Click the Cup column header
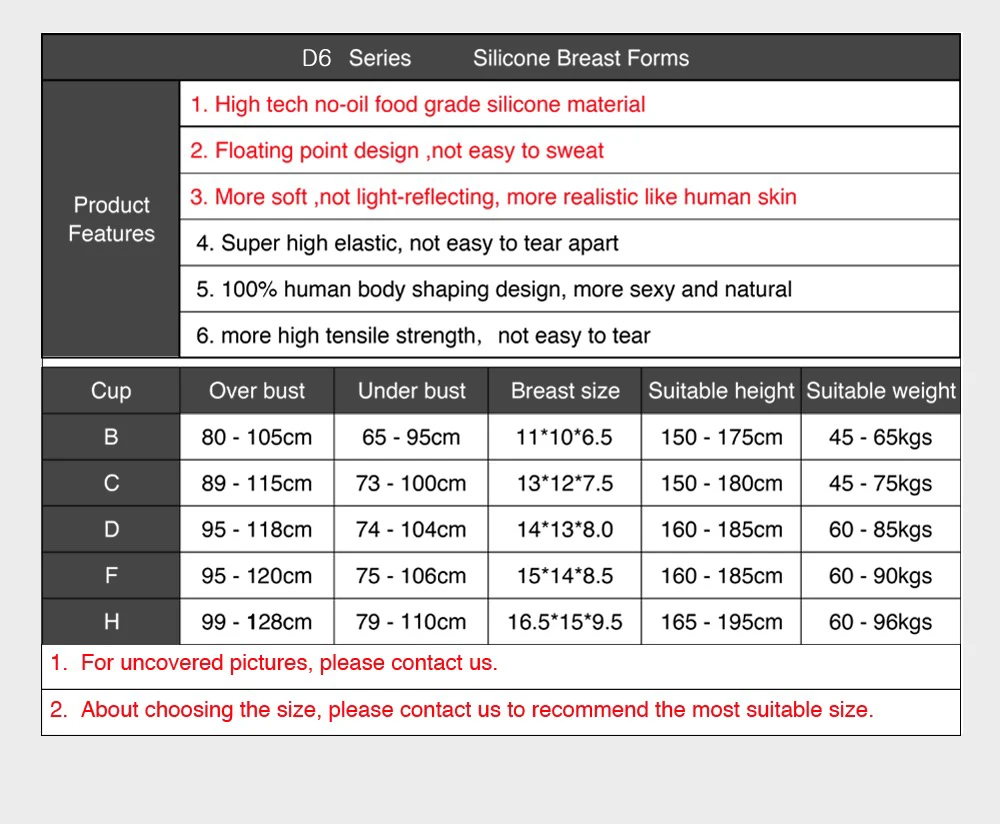Viewport: 1000px width, 824px height. [111, 390]
